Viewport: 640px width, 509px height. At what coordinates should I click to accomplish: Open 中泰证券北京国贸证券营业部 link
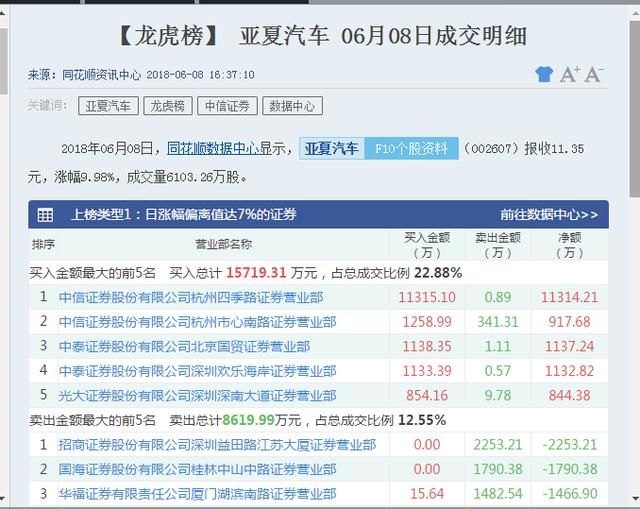point(184,347)
